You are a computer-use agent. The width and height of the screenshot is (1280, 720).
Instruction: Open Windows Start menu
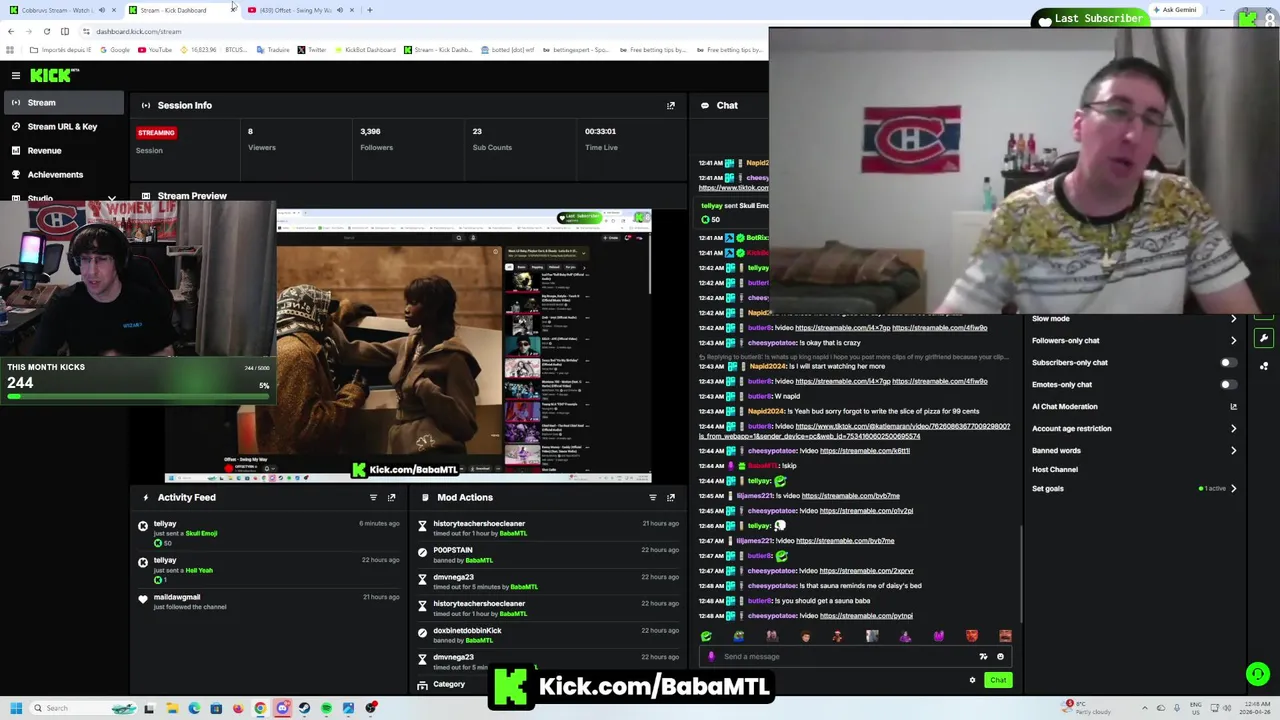[x=15, y=708]
